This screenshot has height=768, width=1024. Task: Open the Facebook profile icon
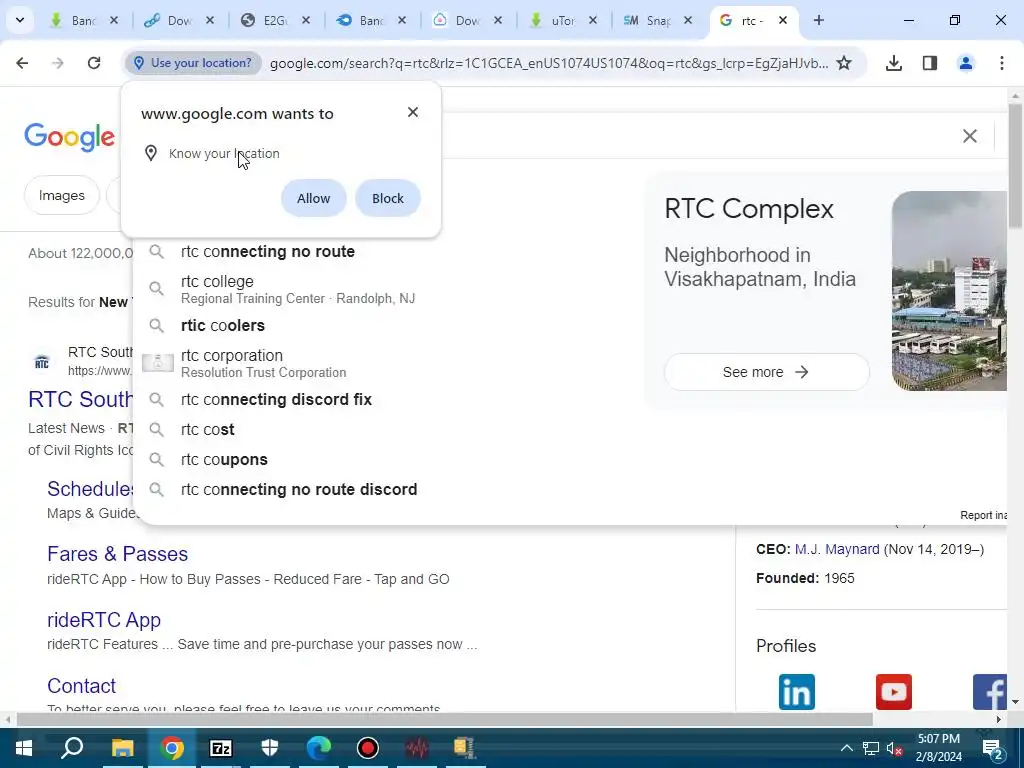pyautogui.click(x=990, y=692)
